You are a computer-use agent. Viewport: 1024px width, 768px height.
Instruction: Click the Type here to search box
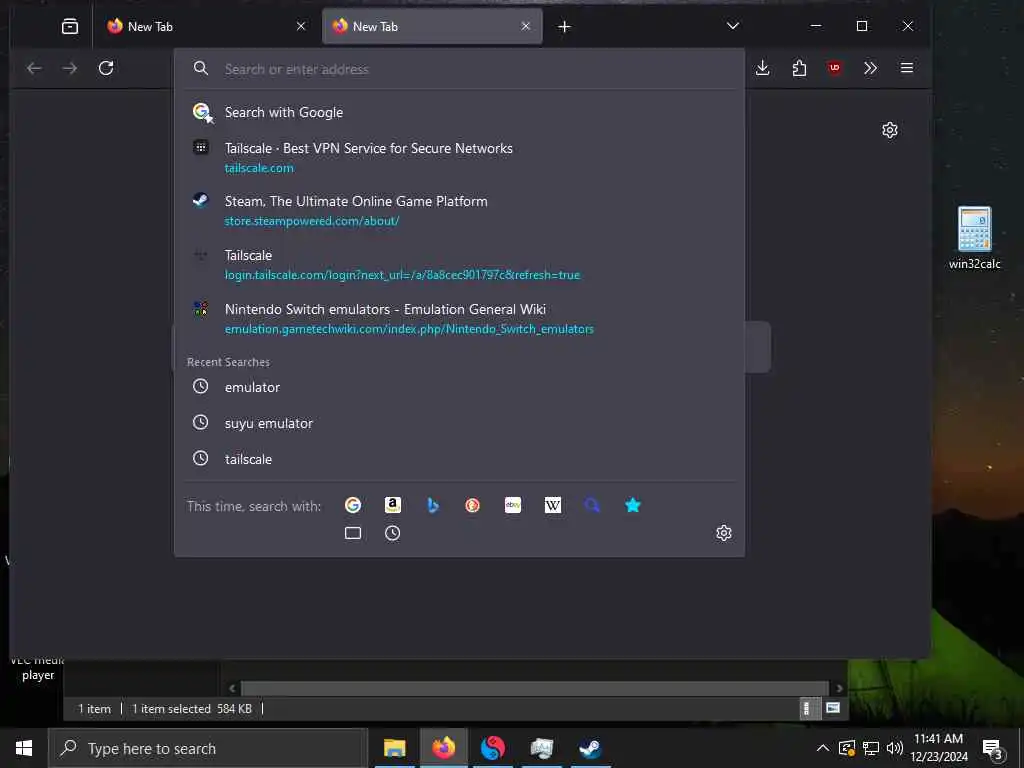click(x=208, y=748)
